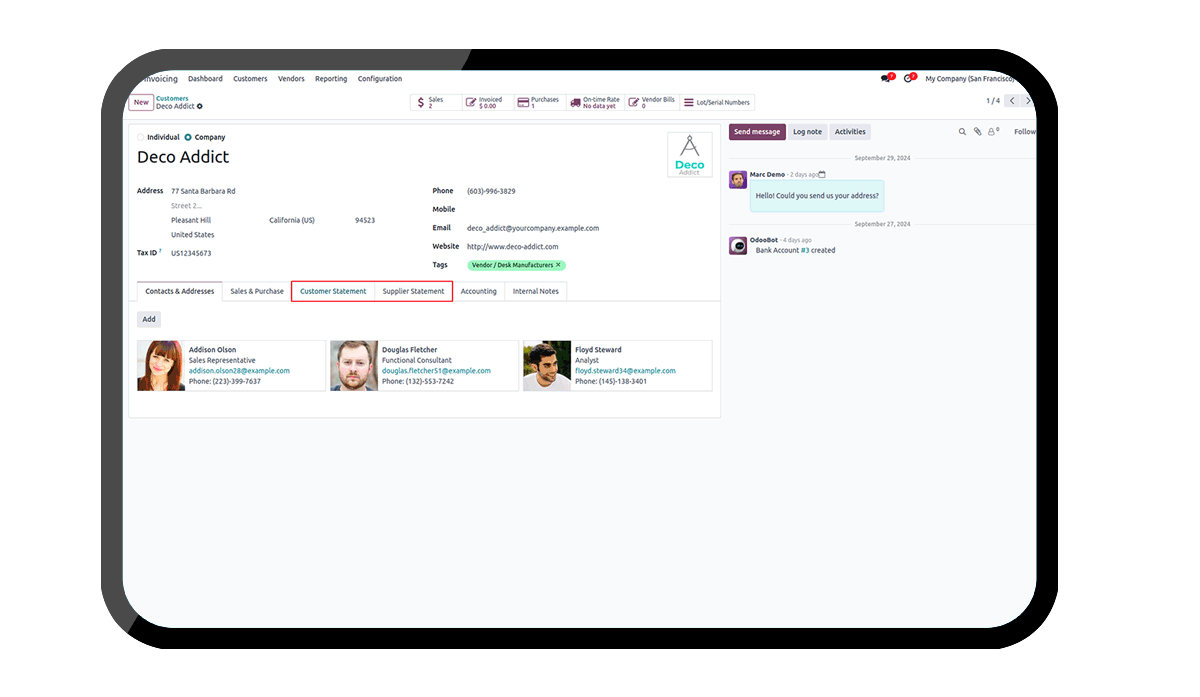
Task: Click floyd.steward34@example.com email link
Action: pos(625,371)
